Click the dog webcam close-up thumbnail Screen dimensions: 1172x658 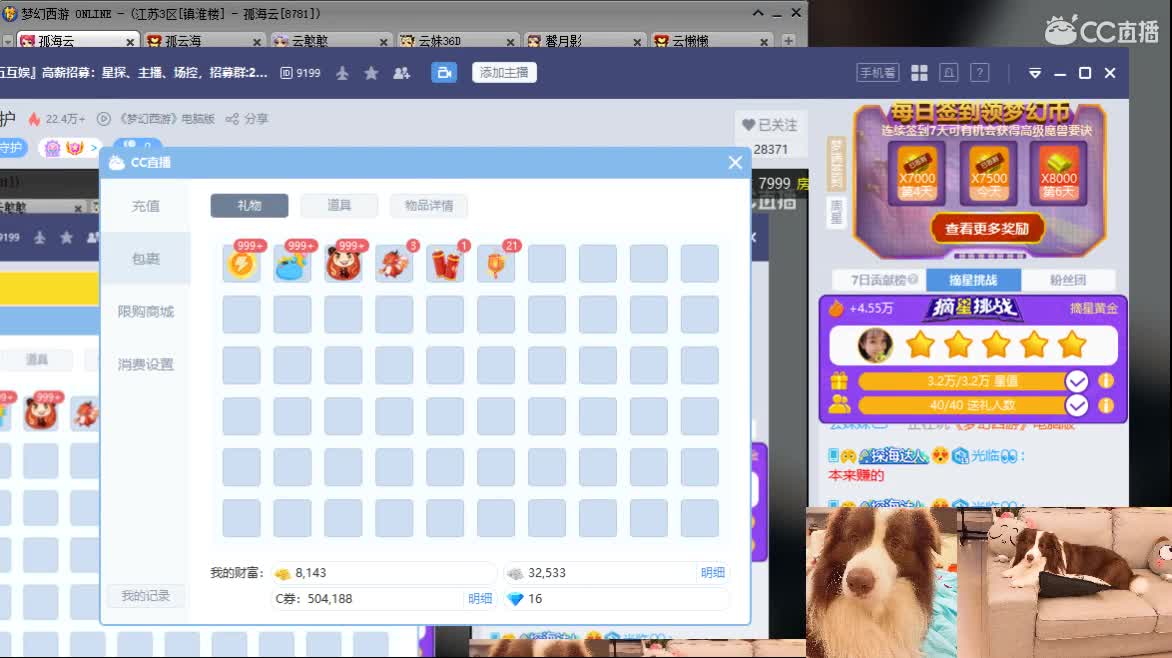click(x=882, y=582)
